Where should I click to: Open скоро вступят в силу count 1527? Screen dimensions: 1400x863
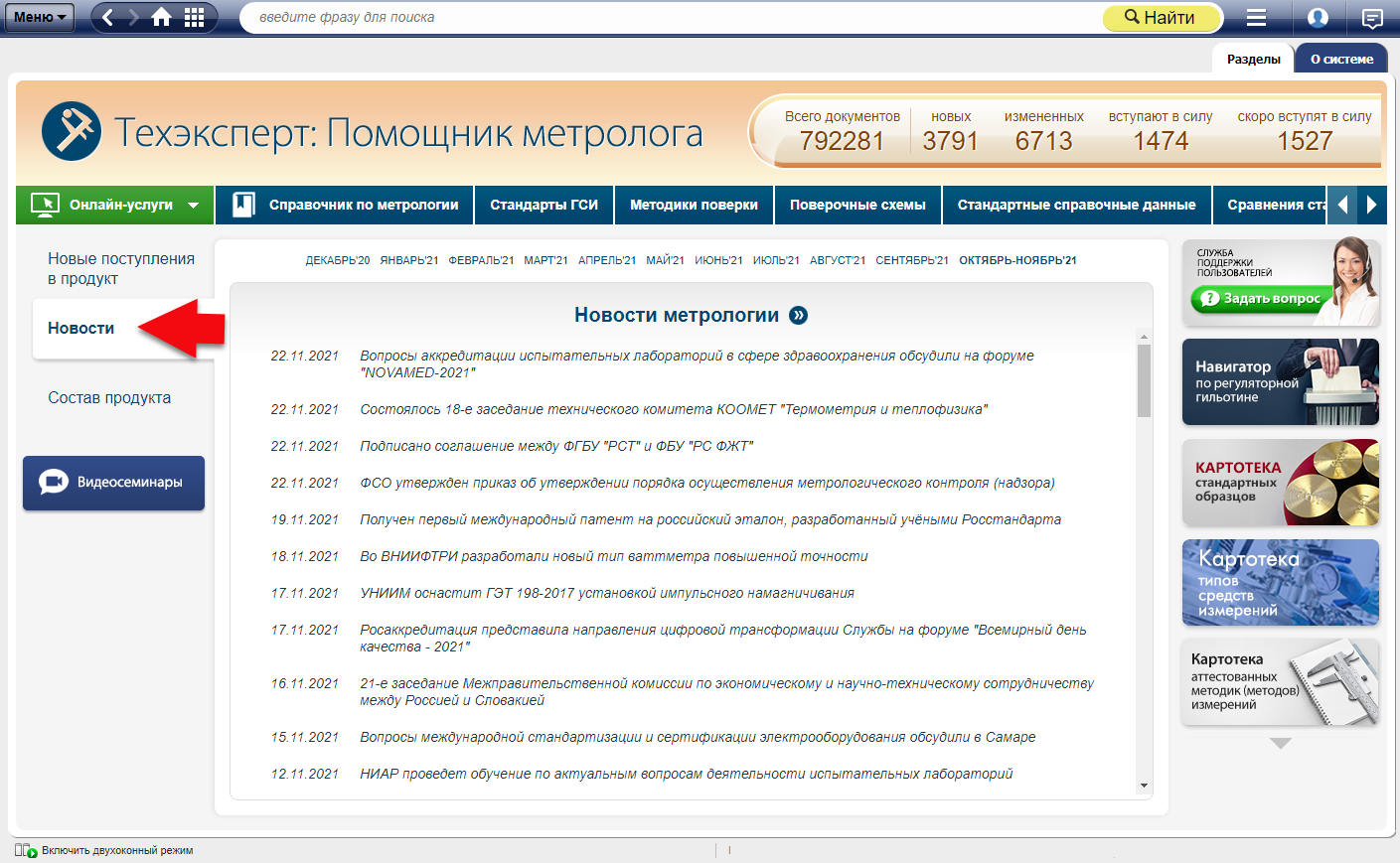[1305, 141]
